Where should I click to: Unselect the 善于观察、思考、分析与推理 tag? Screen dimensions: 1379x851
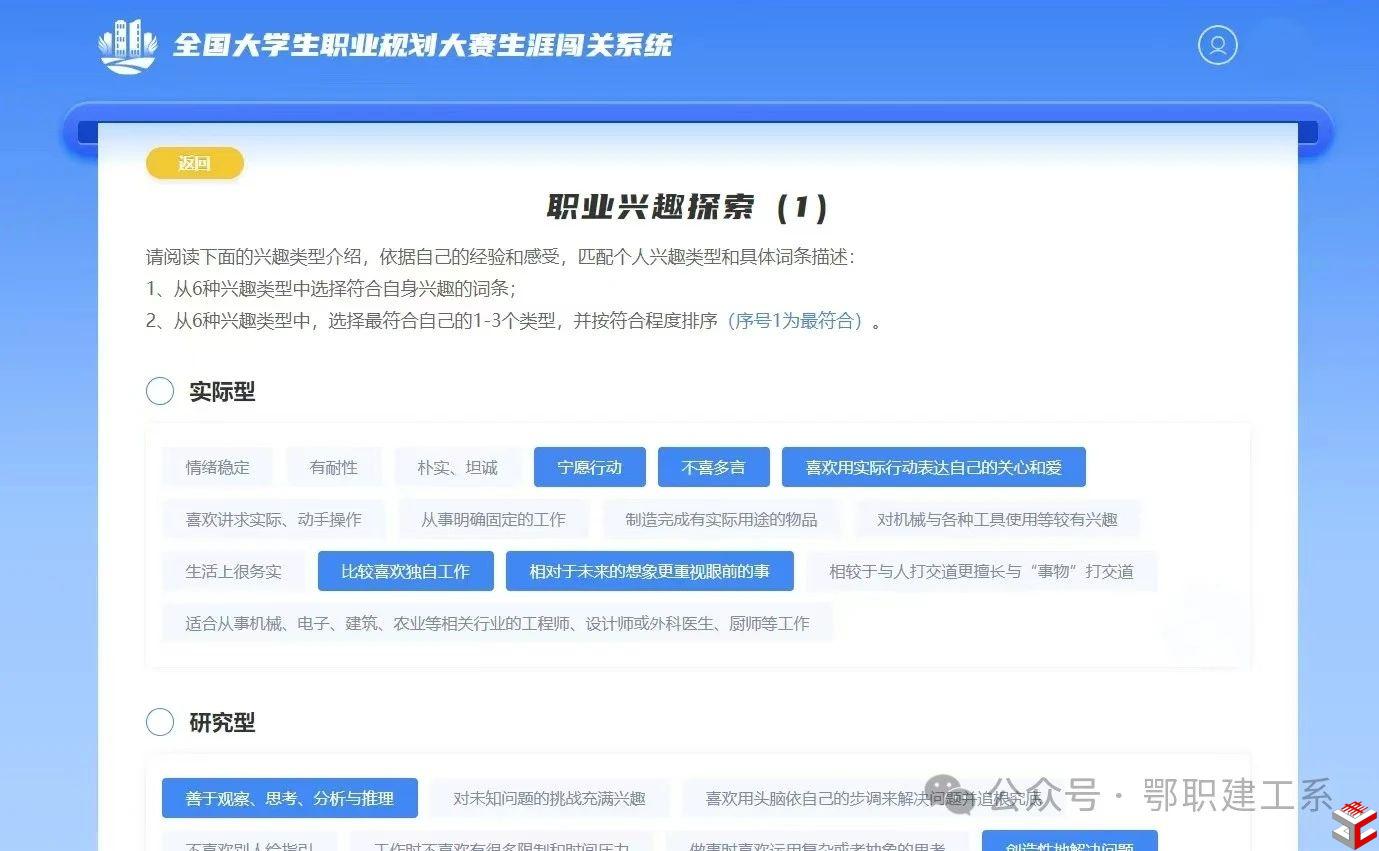[x=289, y=798]
